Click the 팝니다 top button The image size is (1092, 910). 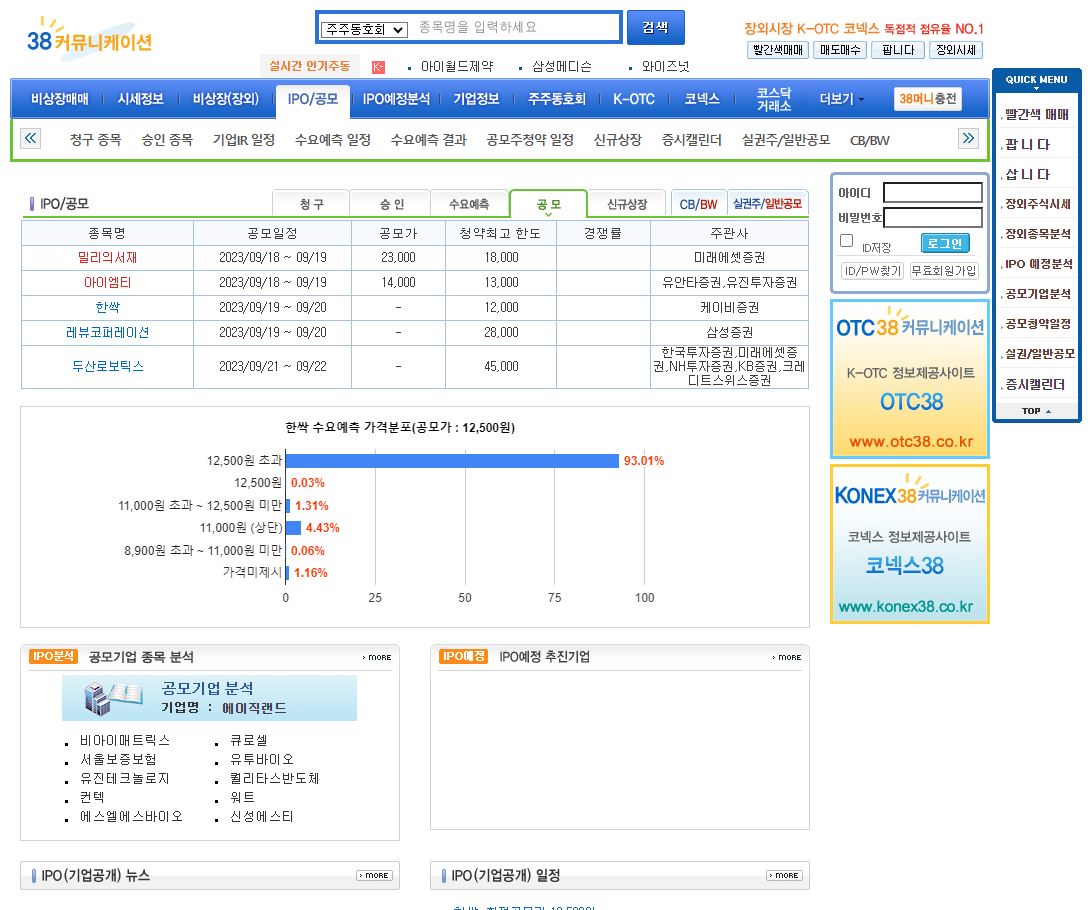pos(898,50)
